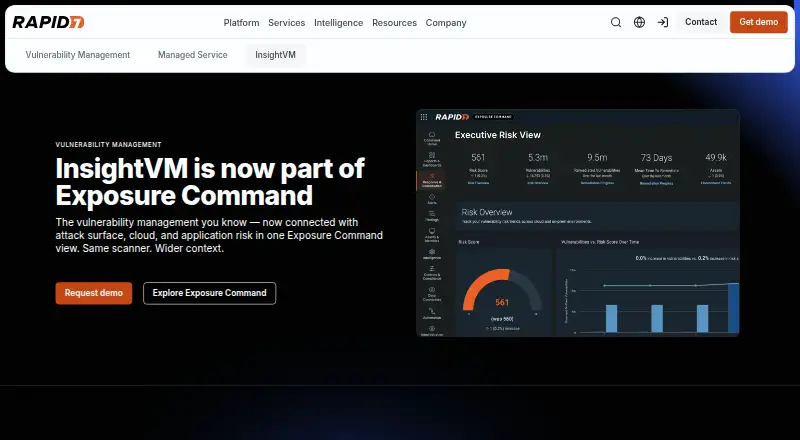The width and height of the screenshot is (800, 440).
Task: Open the Platform menu
Action: click(x=241, y=22)
